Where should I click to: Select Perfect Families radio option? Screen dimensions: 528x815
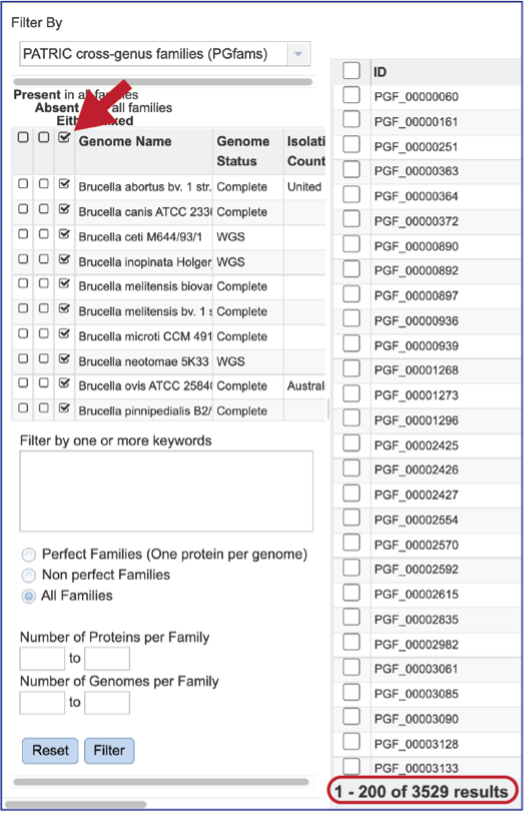[29, 555]
